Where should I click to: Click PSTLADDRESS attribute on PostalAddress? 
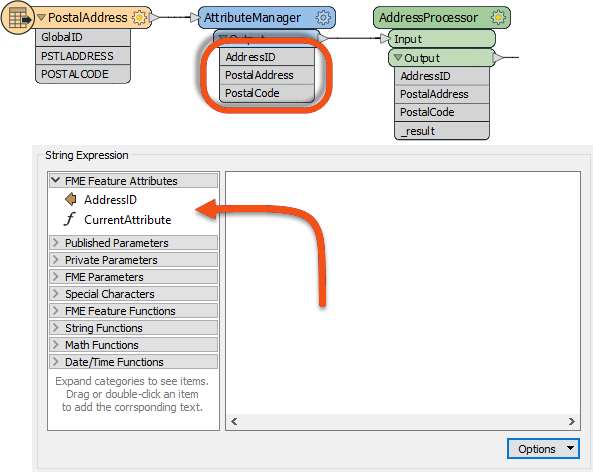tap(83, 56)
